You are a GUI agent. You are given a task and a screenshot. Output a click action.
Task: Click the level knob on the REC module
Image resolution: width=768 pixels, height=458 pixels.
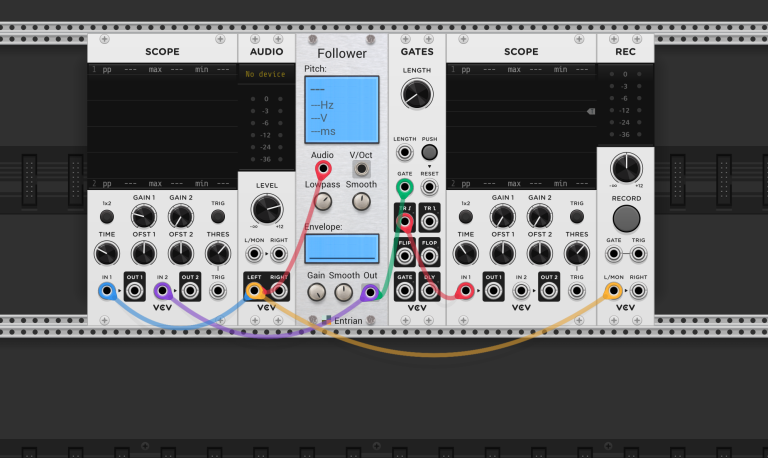coord(626,168)
